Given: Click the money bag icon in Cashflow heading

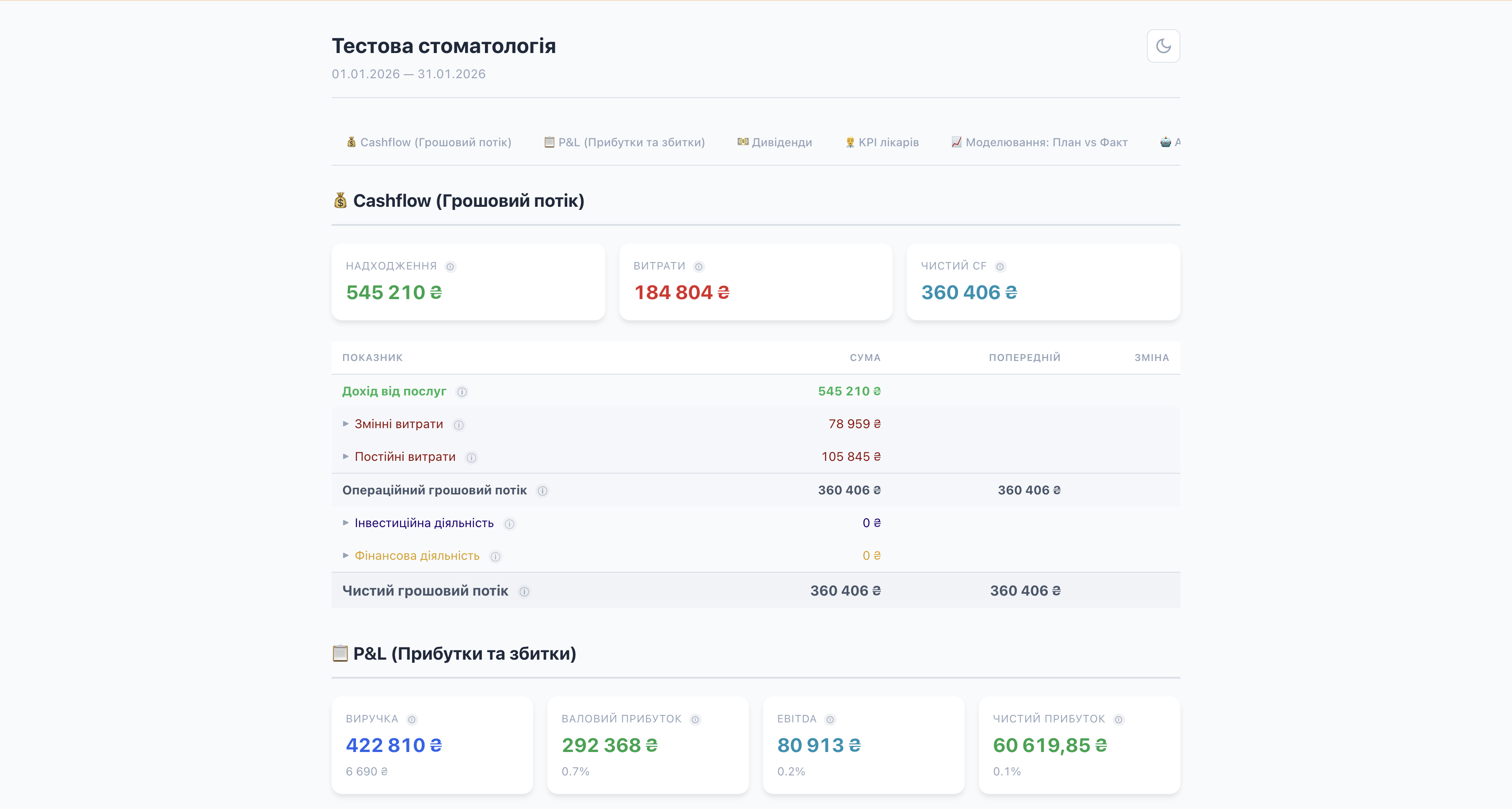Looking at the screenshot, I should tap(340, 201).
